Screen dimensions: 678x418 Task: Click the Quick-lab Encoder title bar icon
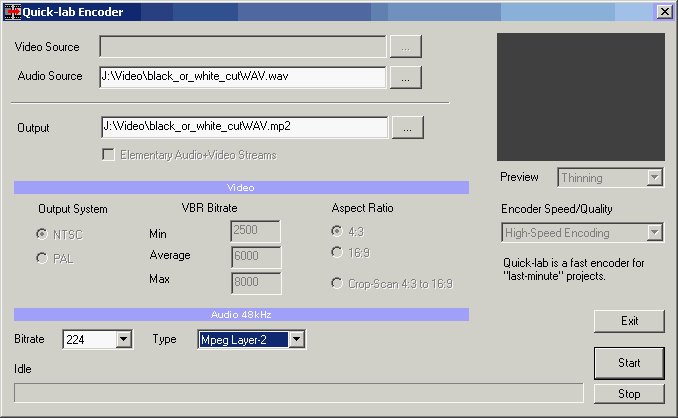[13, 12]
